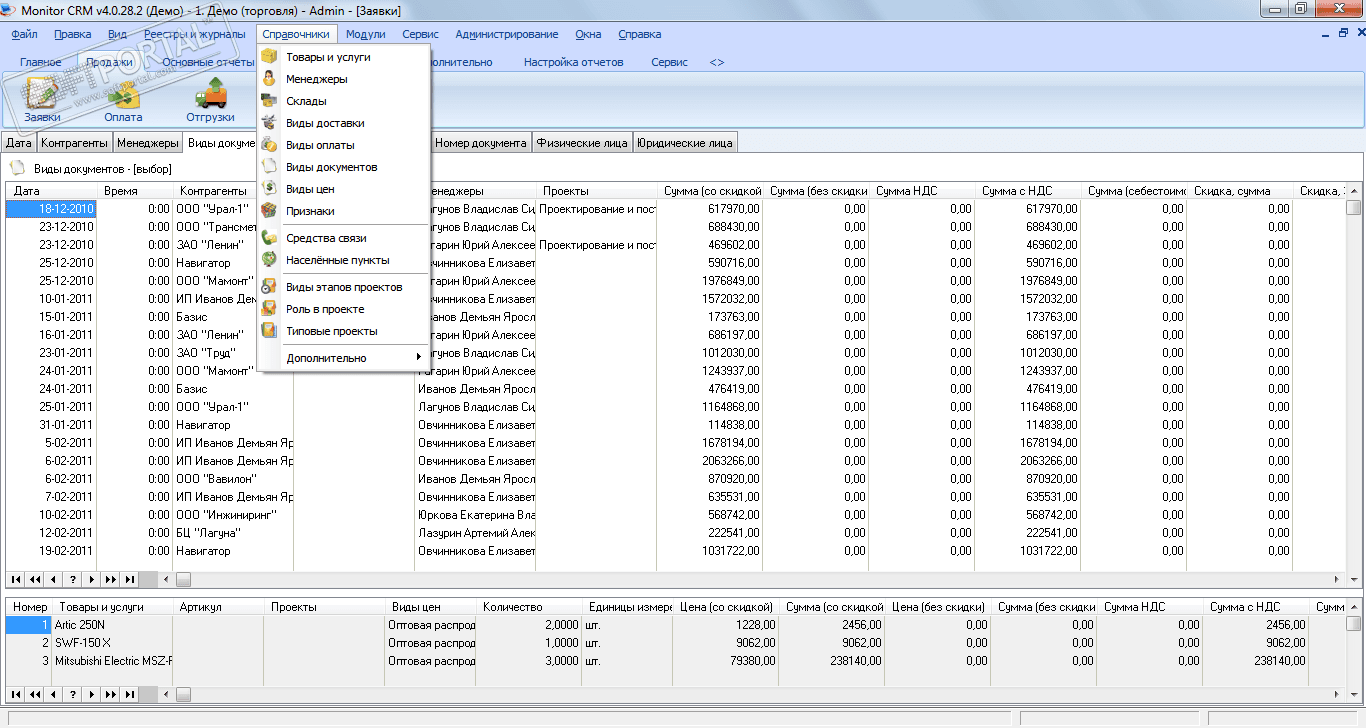Open the Заявки toolbar icon
Screen dimensions: 1366x728
click(x=42, y=101)
